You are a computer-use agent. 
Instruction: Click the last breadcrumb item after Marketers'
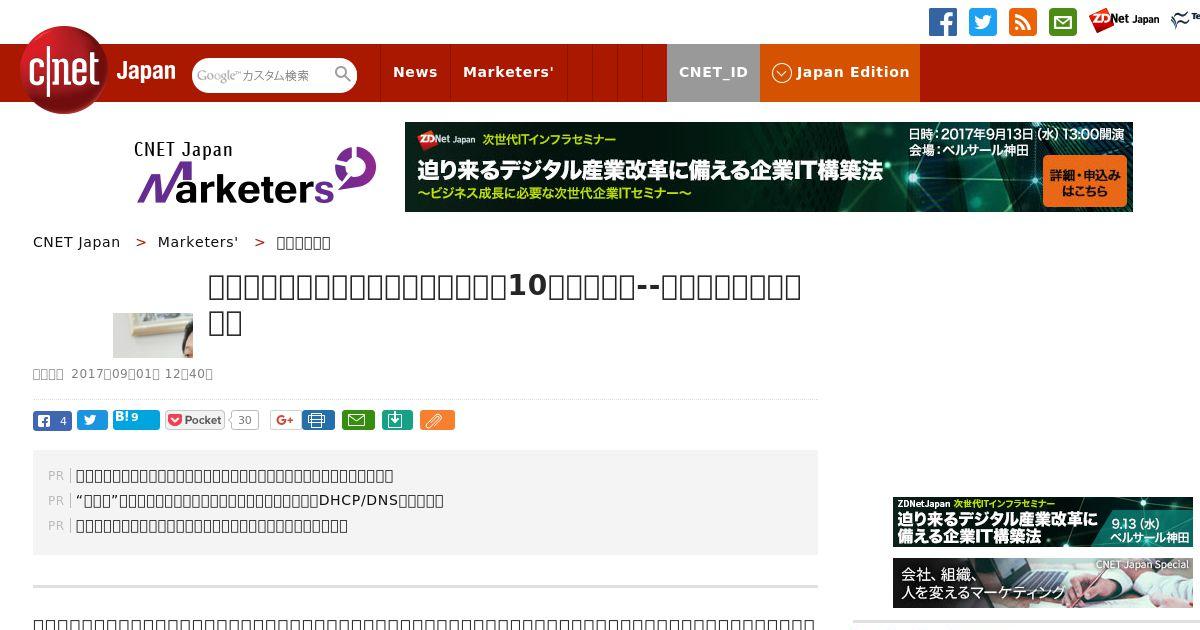(x=303, y=242)
